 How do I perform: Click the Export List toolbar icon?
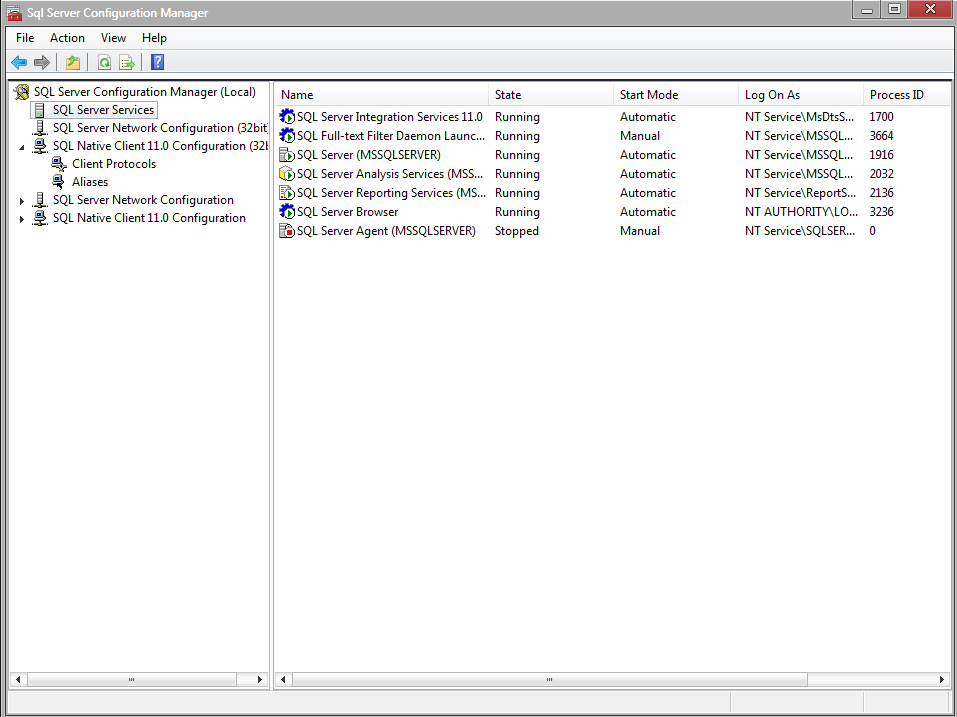coord(126,62)
